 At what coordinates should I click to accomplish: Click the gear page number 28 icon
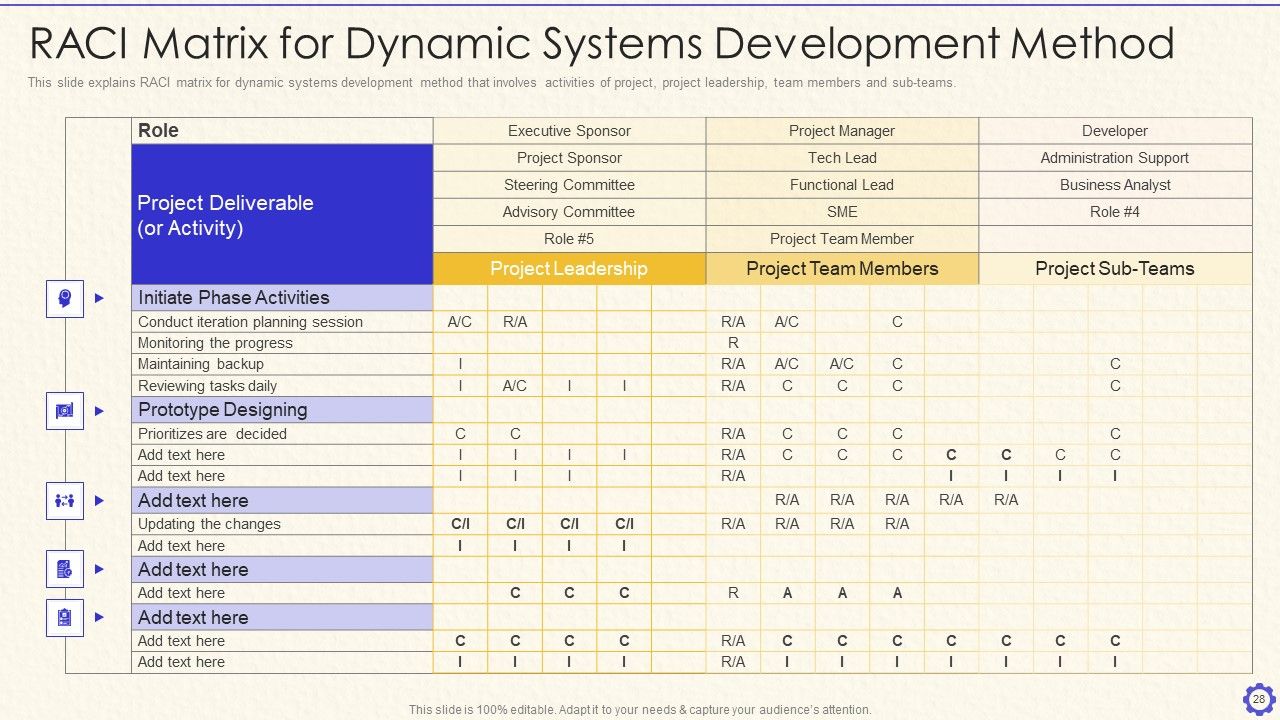pyautogui.click(x=1259, y=699)
